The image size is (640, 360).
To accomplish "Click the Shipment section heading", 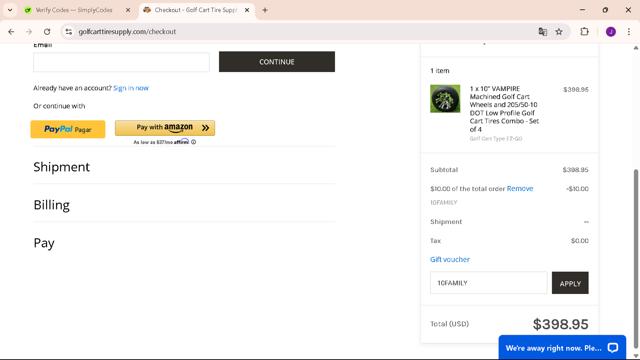I will 62,167.
